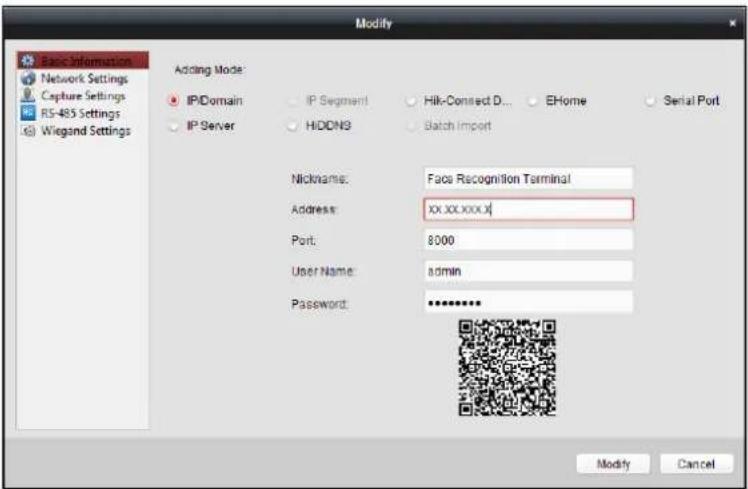The image size is (748, 489).
Task: Click the Port label
Action: tap(303, 240)
